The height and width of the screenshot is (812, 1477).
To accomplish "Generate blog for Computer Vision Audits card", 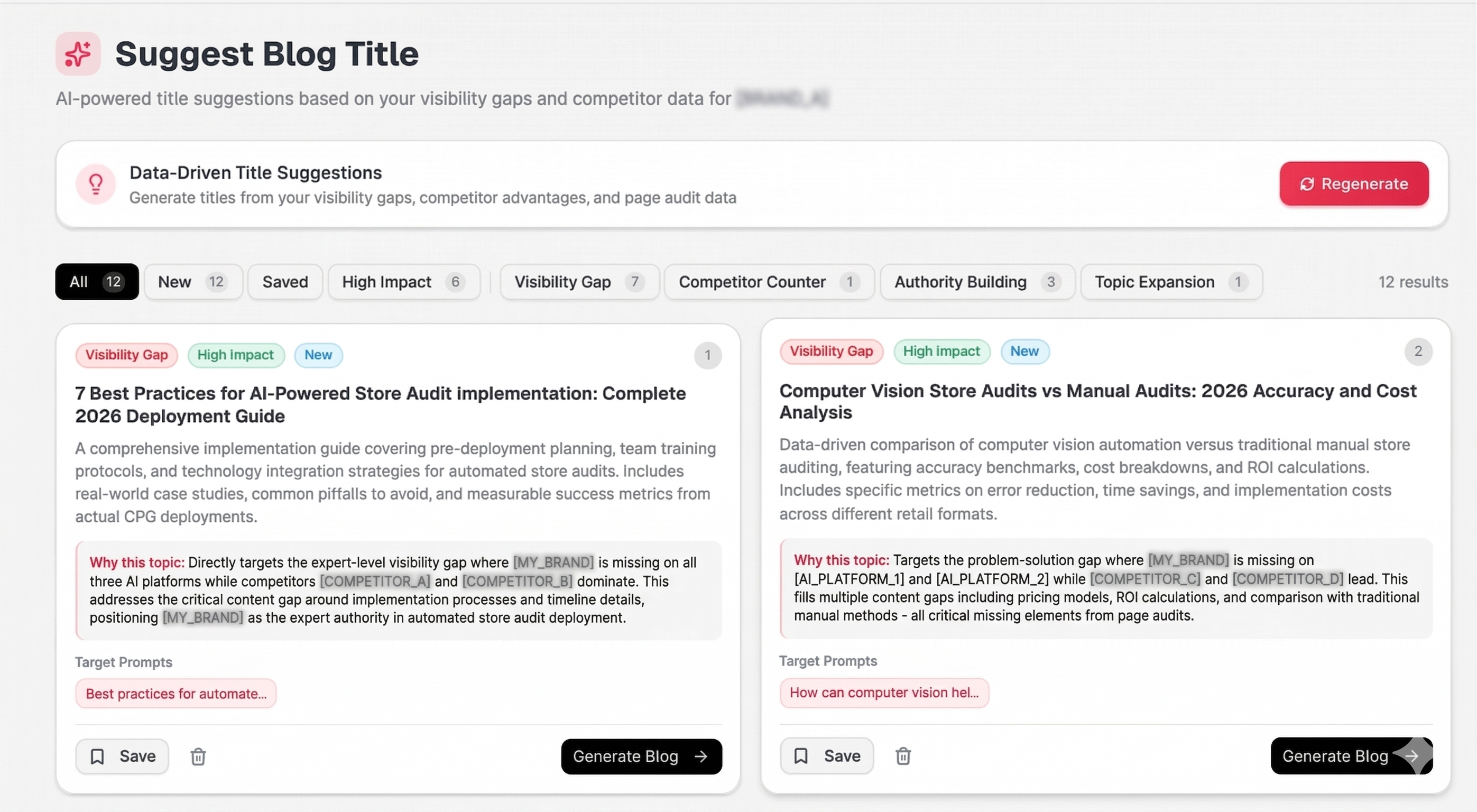I will pyautogui.click(x=1351, y=756).
